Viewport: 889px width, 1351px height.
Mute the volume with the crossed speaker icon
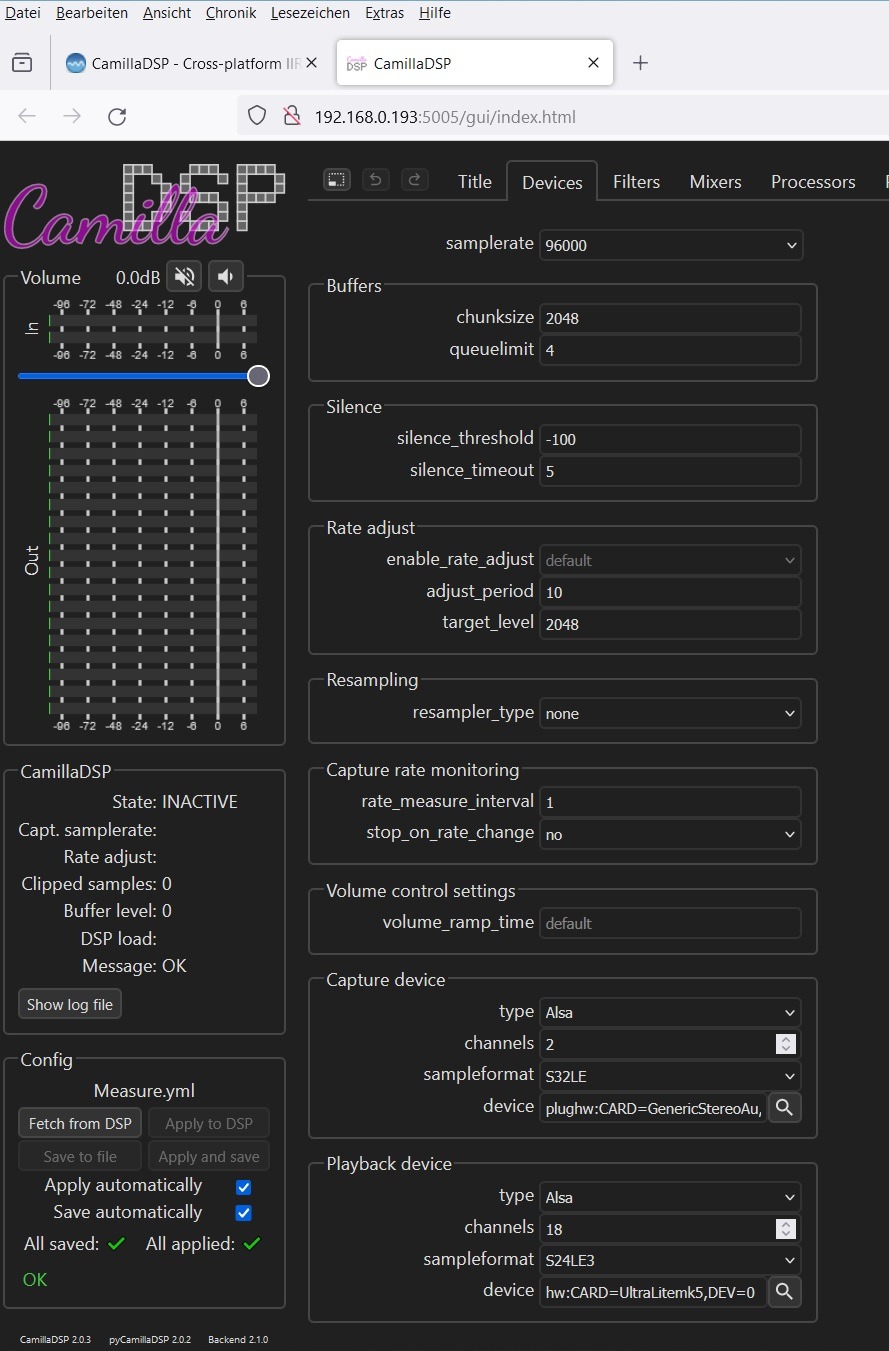(184, 277)
